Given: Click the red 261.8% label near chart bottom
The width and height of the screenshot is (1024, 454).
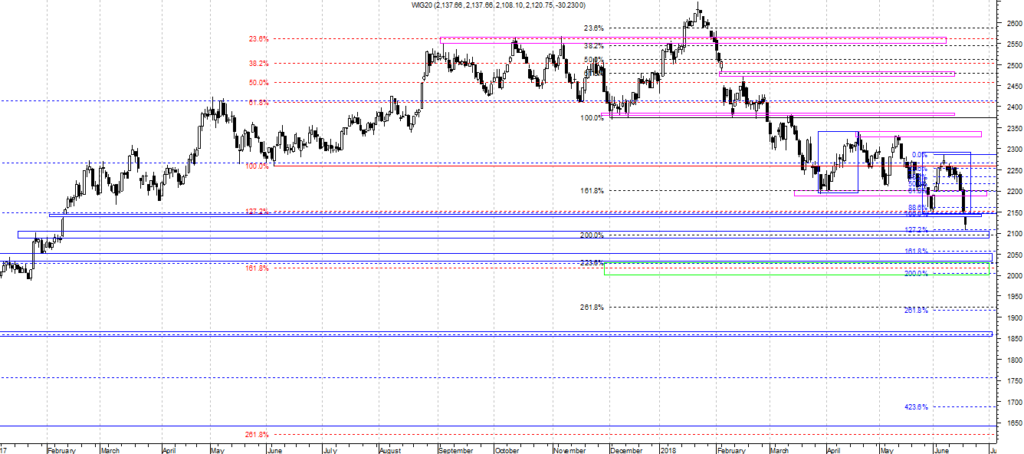Looking at the screenshot, I should click(257, 434).
